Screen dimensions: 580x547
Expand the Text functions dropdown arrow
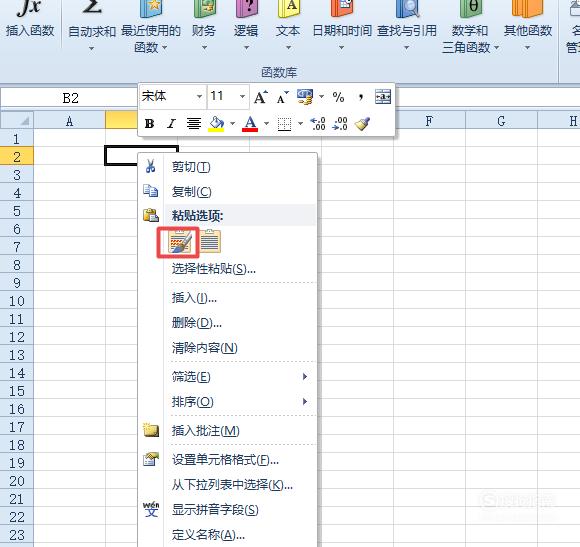coord(288,48)
